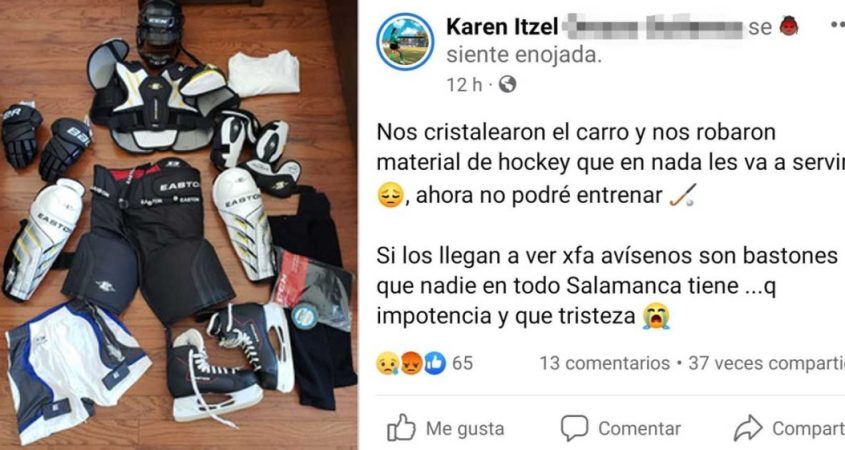Click the angry red reaction icon
Screen dimensions: 845x450
[412, 363]
